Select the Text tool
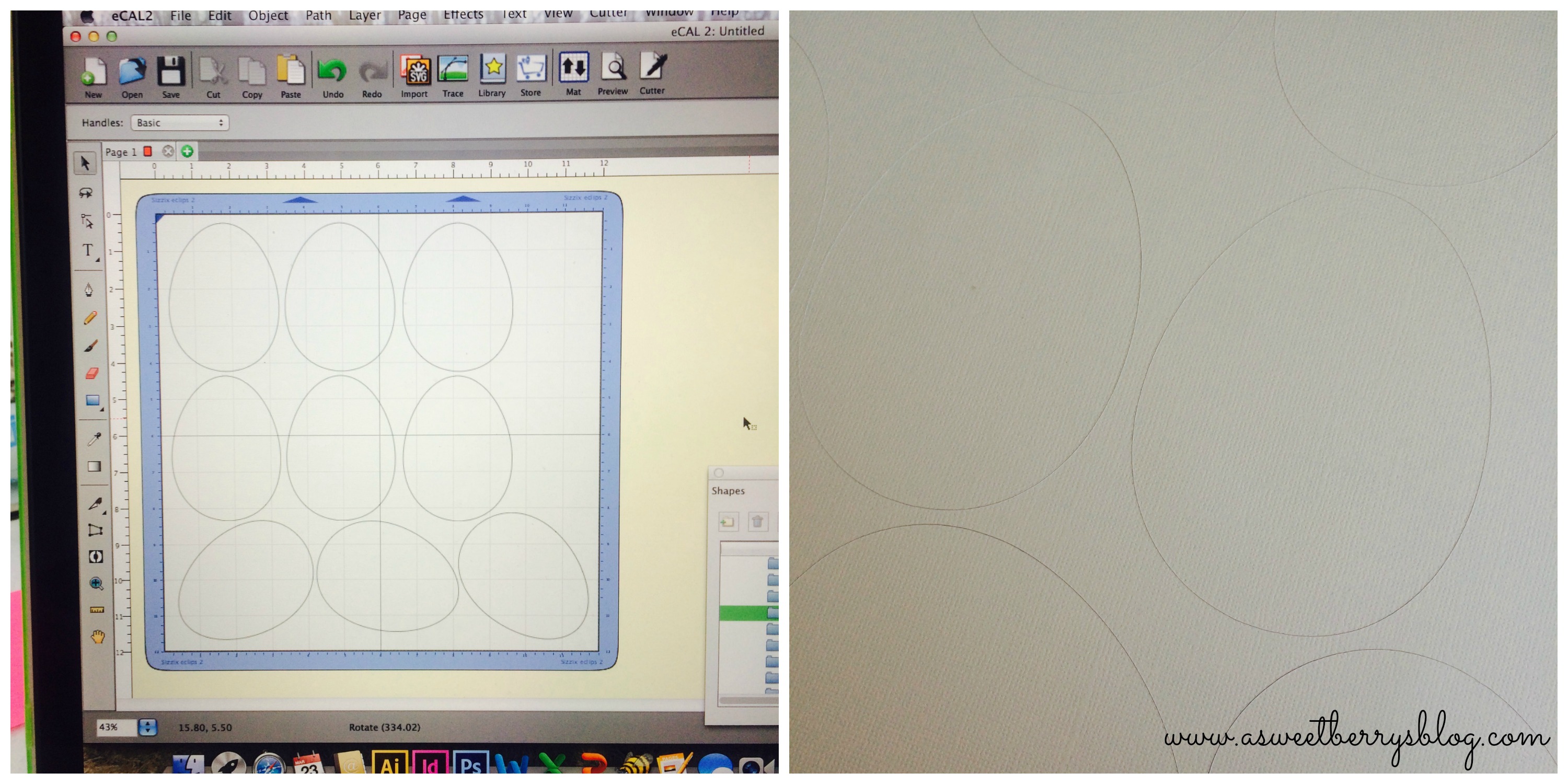The image size is (1568, 784). pos(89,251)
